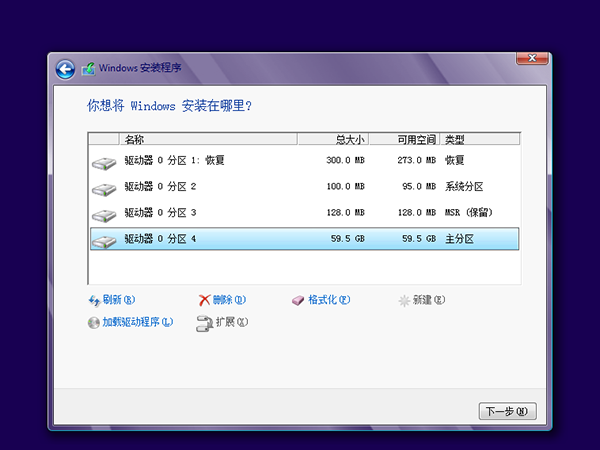The height and width of the screenshot is (450, 600).
Task: Refresh the list via 刷新(R) link
Action: (119, 300)
